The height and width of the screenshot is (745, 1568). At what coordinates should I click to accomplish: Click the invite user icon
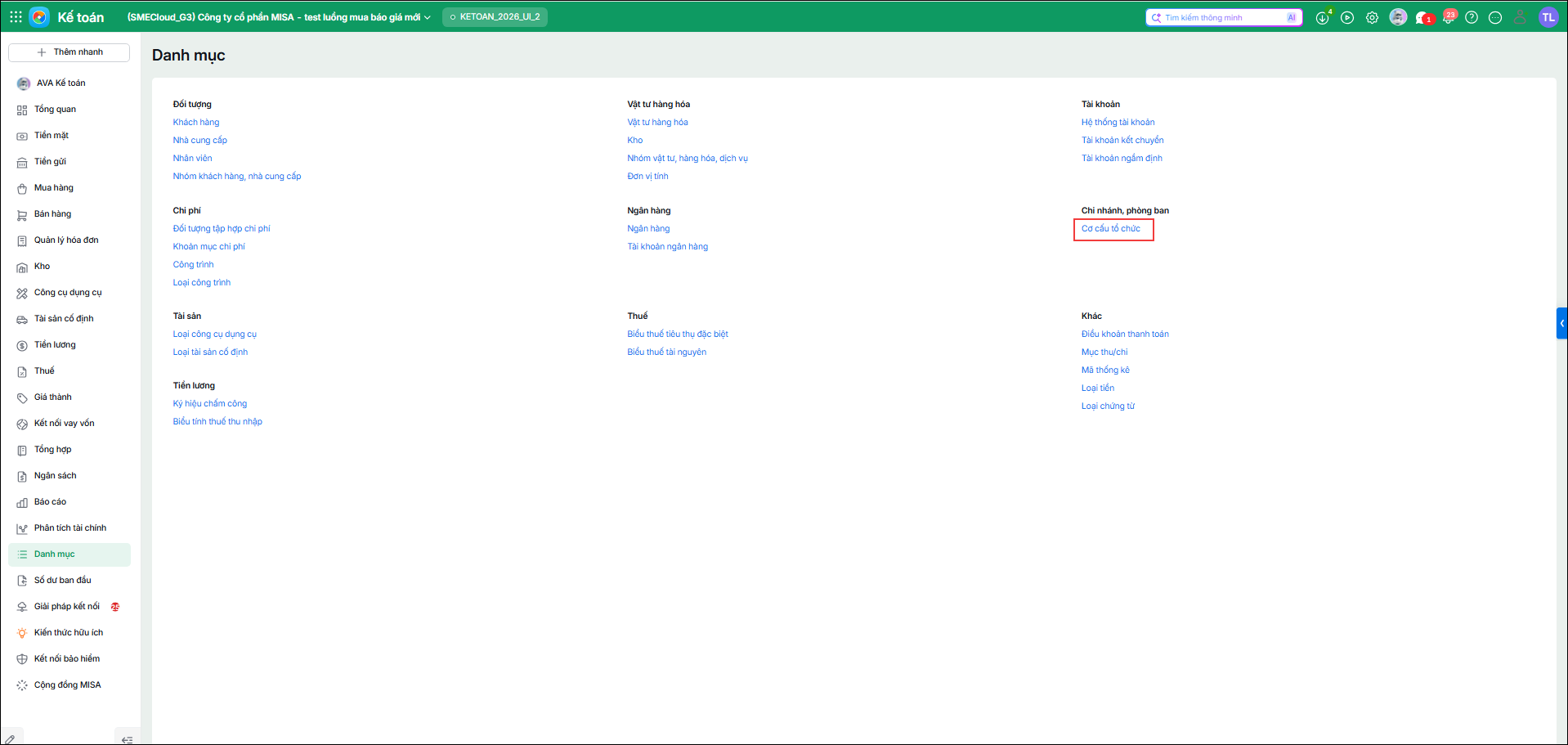pyautogui.click(x=1520, y=17)
